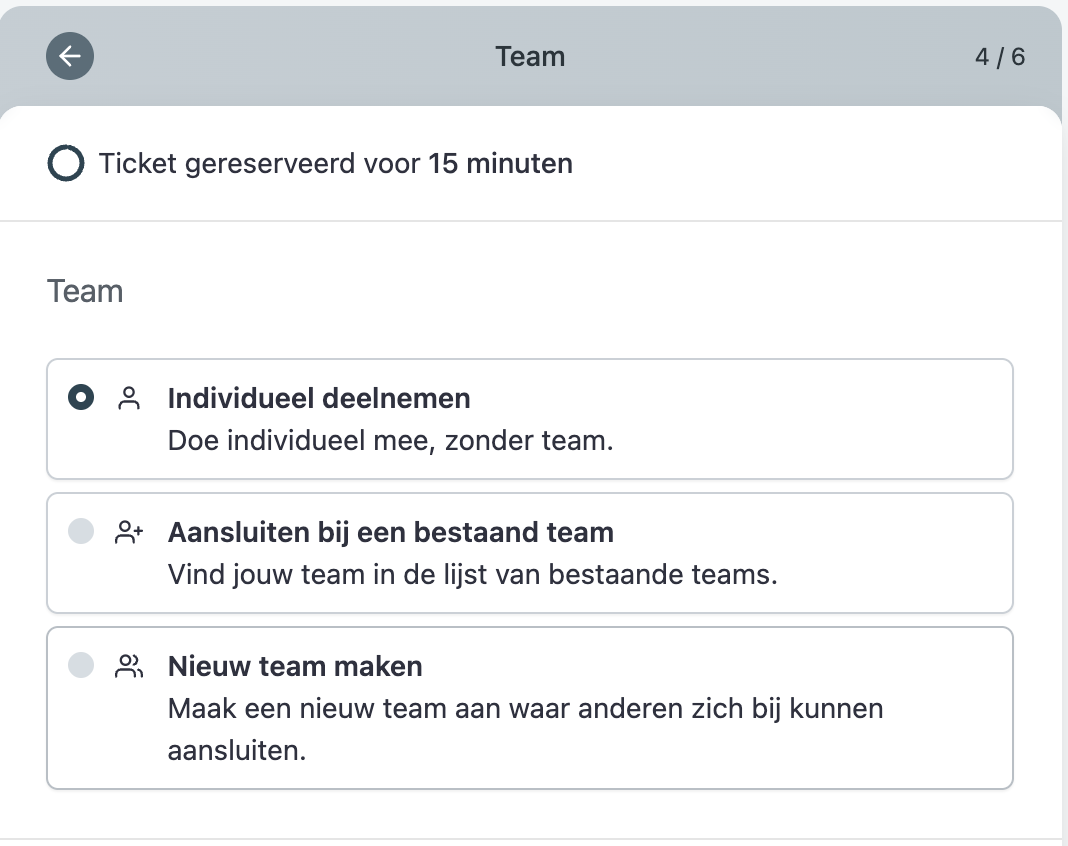Click the 4 / 6 step indicator
Screen dimensions: 1068x846
click(x=999, y=56)
